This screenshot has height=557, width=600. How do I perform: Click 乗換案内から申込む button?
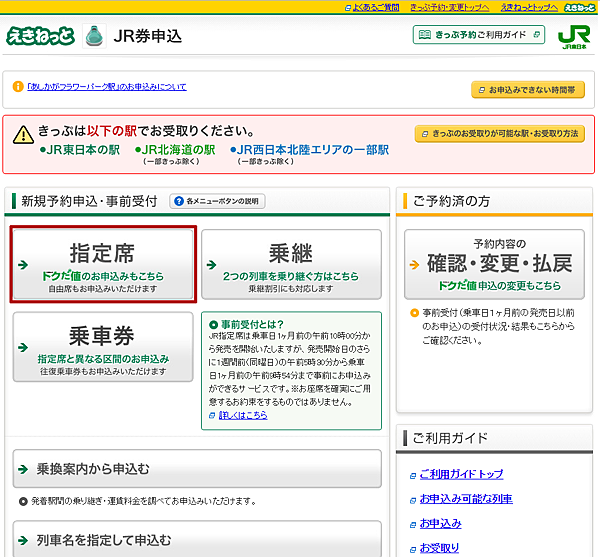point(197,469)
